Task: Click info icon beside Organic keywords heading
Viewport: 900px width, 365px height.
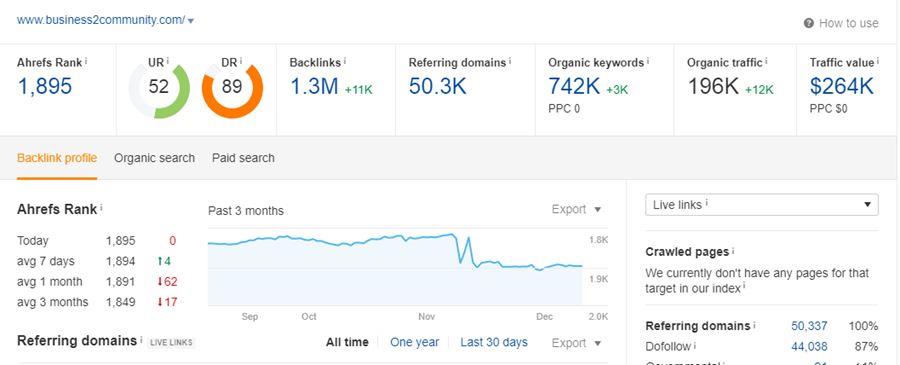Action: click(x=648, y=61)
